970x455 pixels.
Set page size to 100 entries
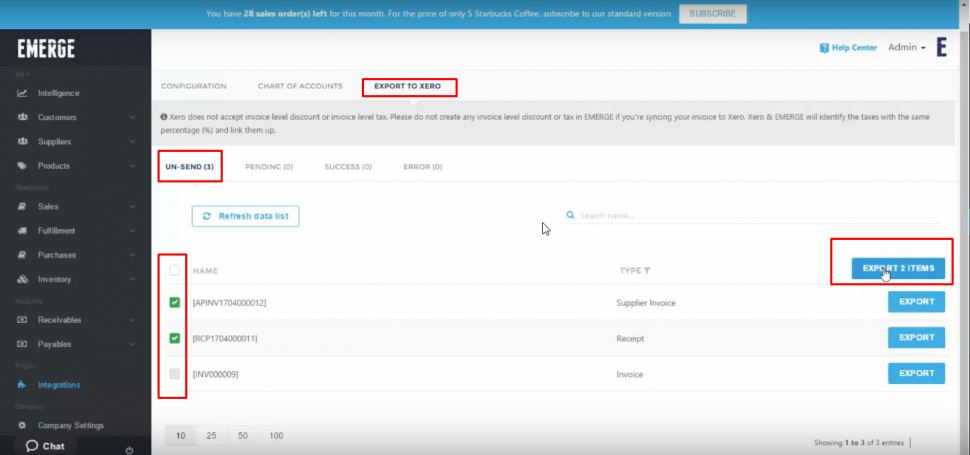tap(277, 436)
